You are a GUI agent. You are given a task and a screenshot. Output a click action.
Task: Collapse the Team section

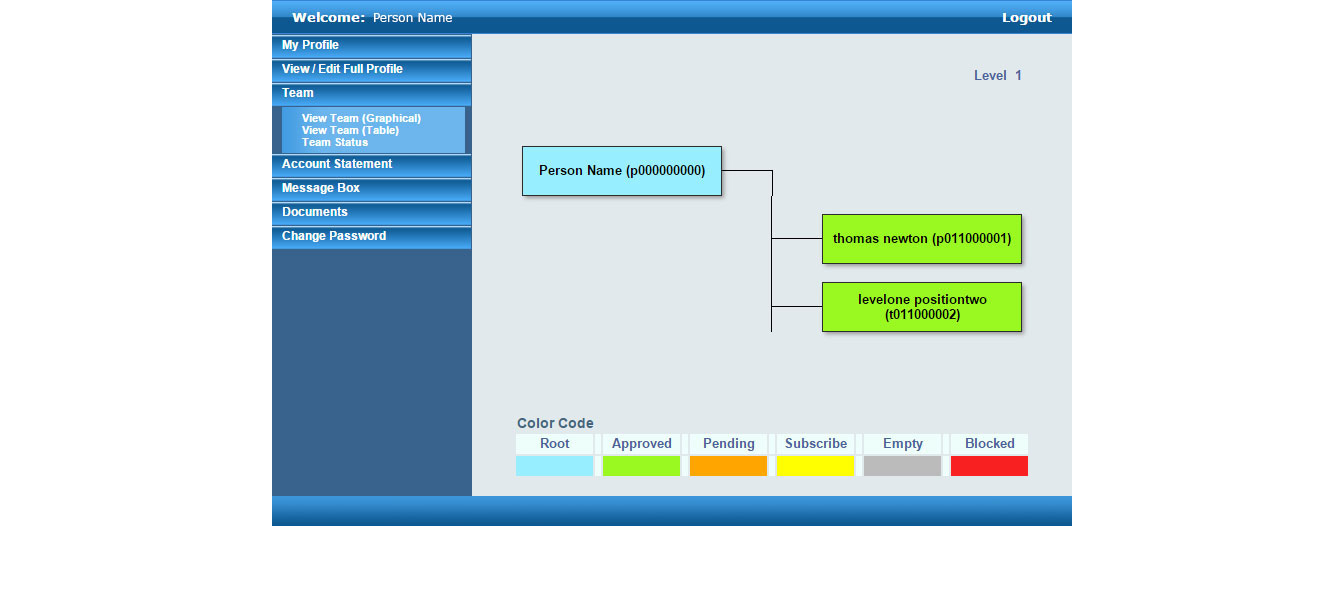pyautogui.click(x=297, y=92)
